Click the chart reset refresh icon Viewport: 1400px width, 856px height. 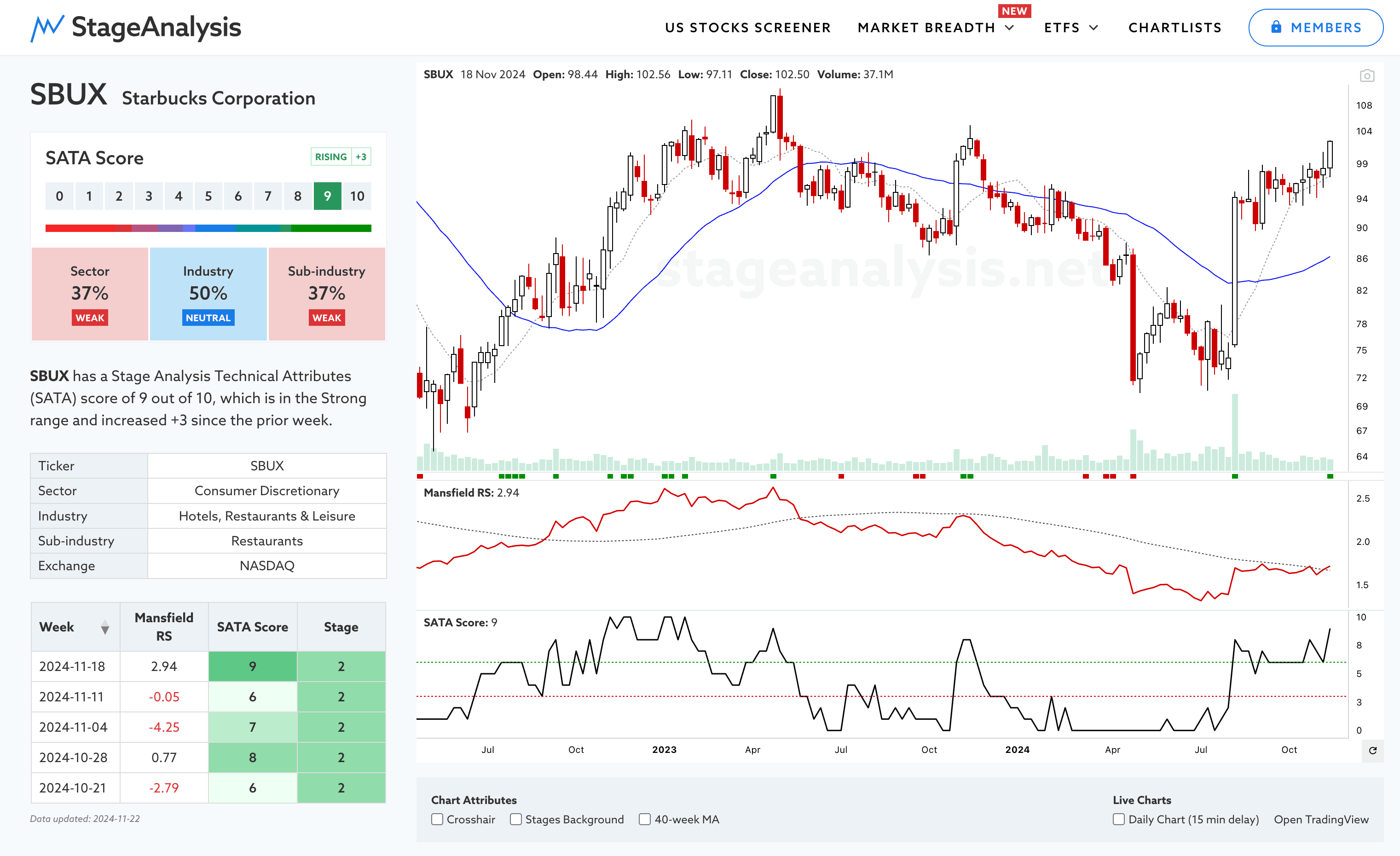[1372, 750]
